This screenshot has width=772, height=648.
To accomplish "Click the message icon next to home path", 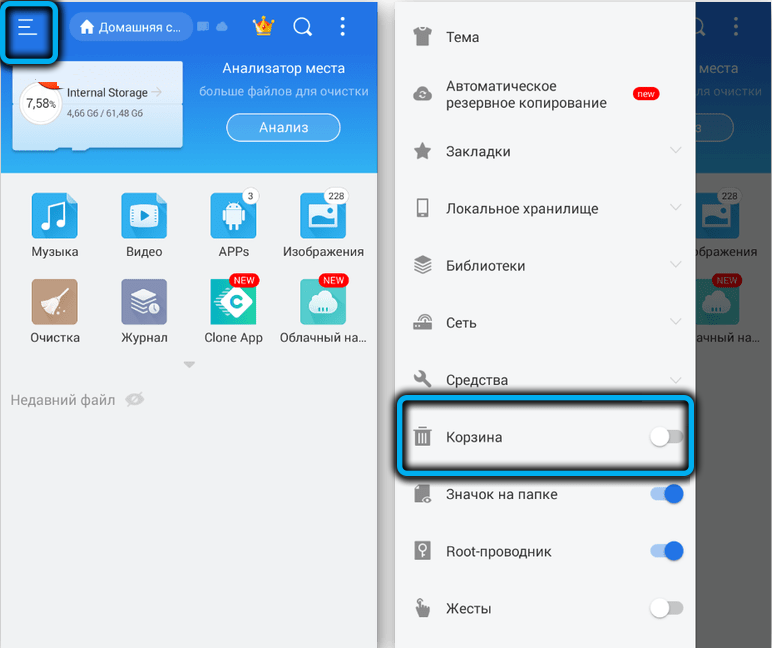I will (x=203, y=27).
